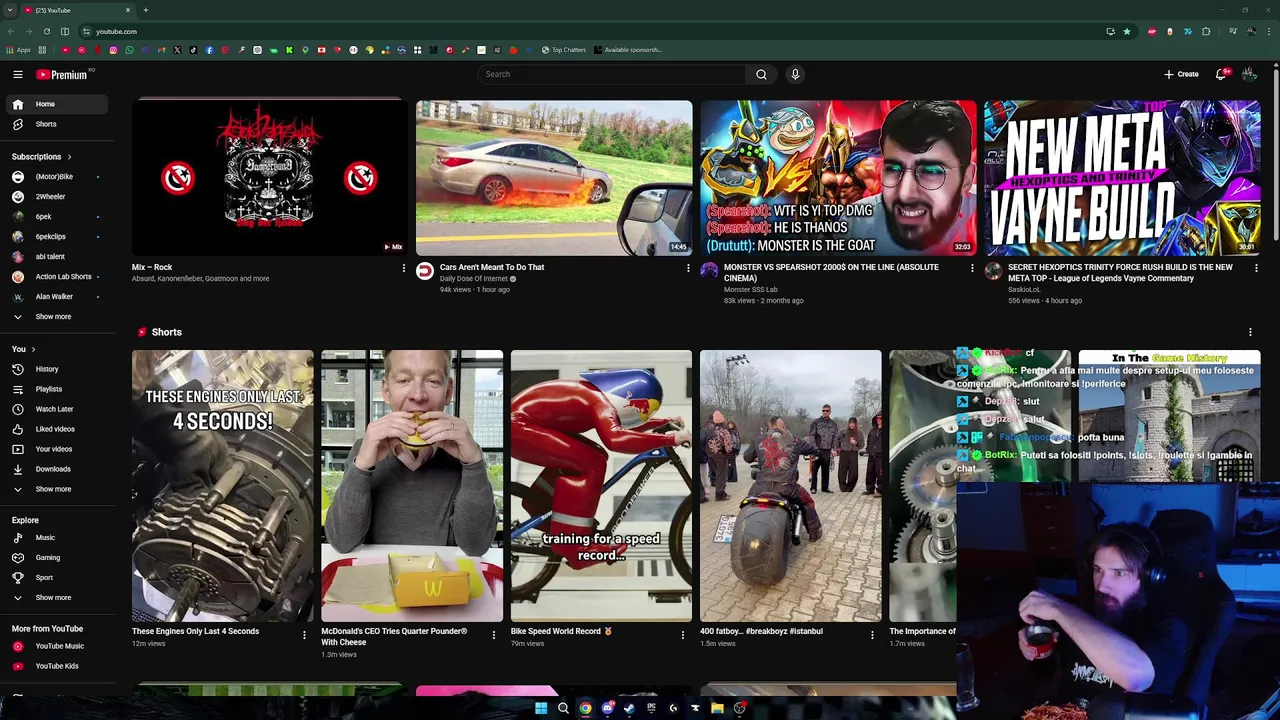The width and height of the screenshot is (1280, 720).
Task: Open options for Cars Aren't Meant video
Action: tap(688, 268)
